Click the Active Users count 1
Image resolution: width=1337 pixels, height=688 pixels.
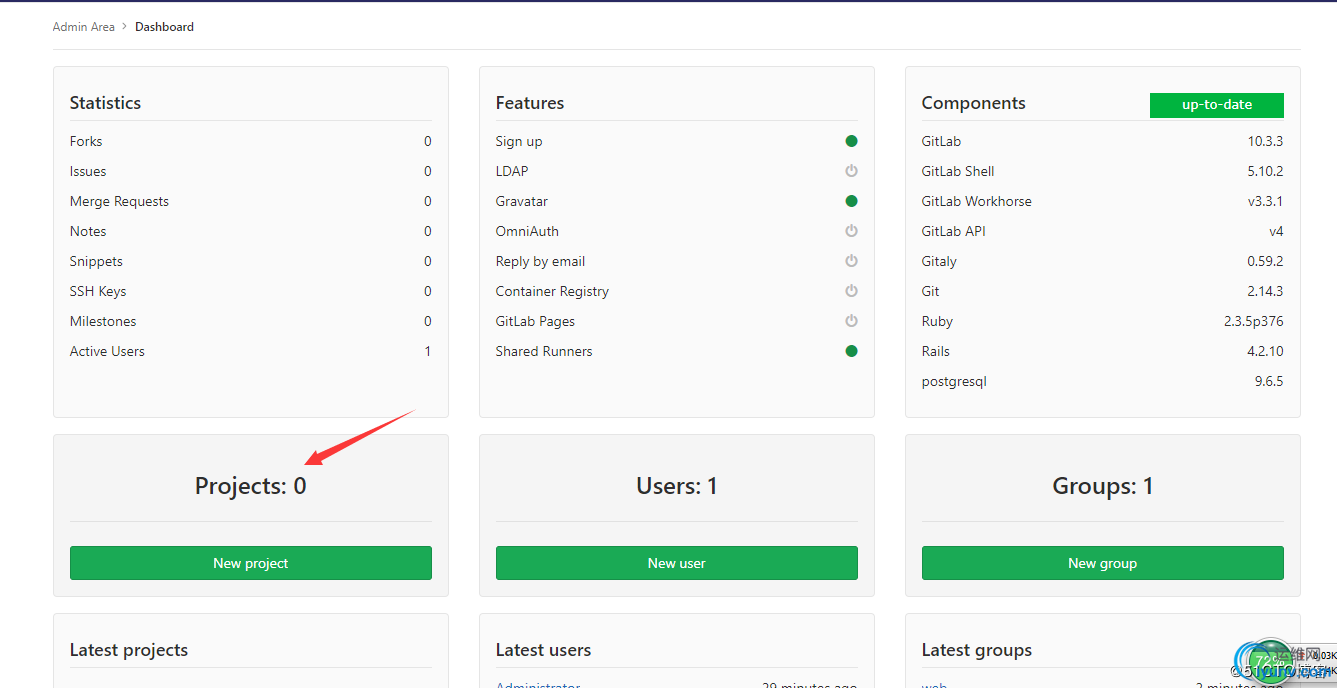(x=428, y=351)
